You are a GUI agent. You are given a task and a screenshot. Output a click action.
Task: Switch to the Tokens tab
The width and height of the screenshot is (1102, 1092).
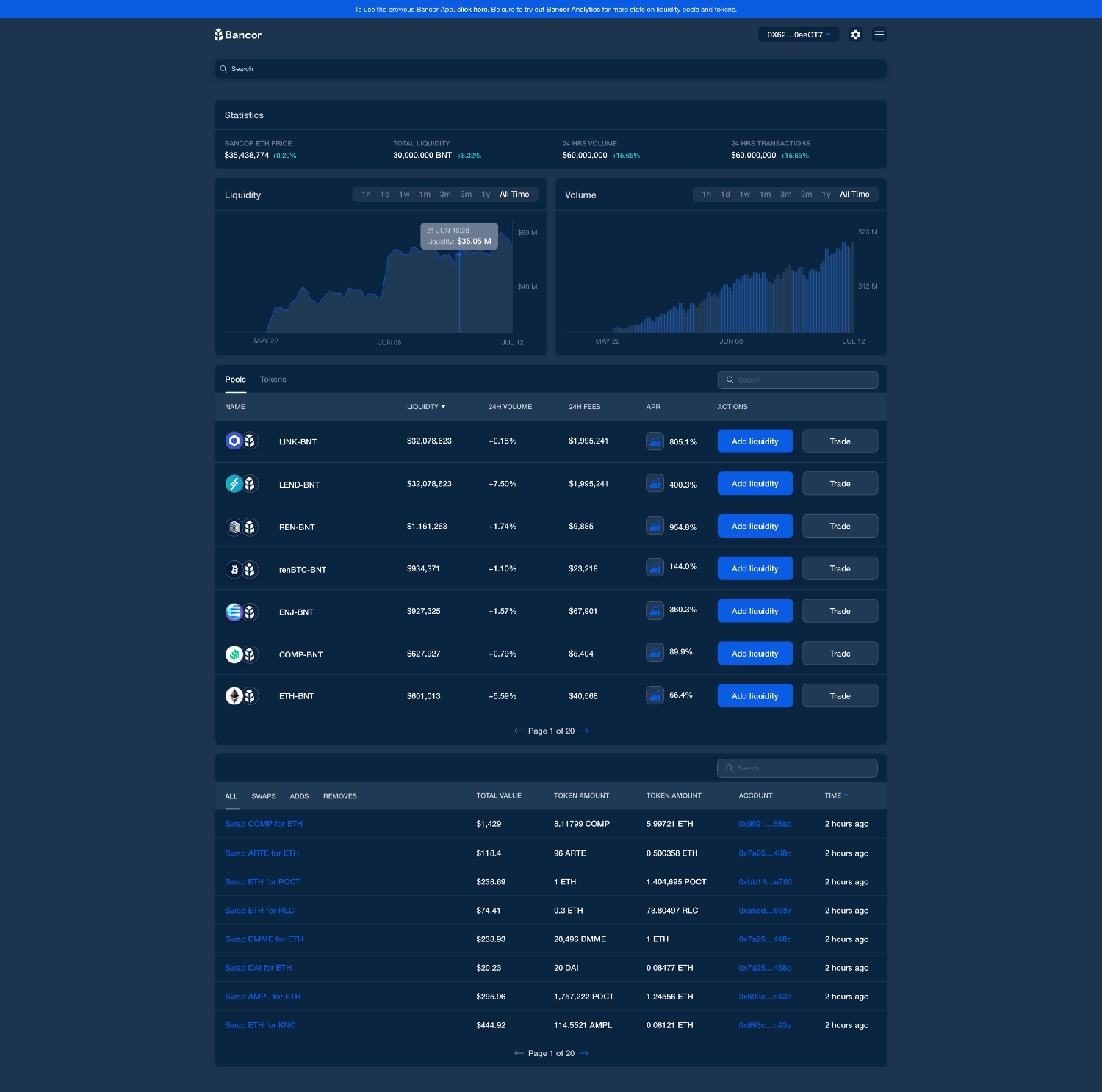coord(273,380)
